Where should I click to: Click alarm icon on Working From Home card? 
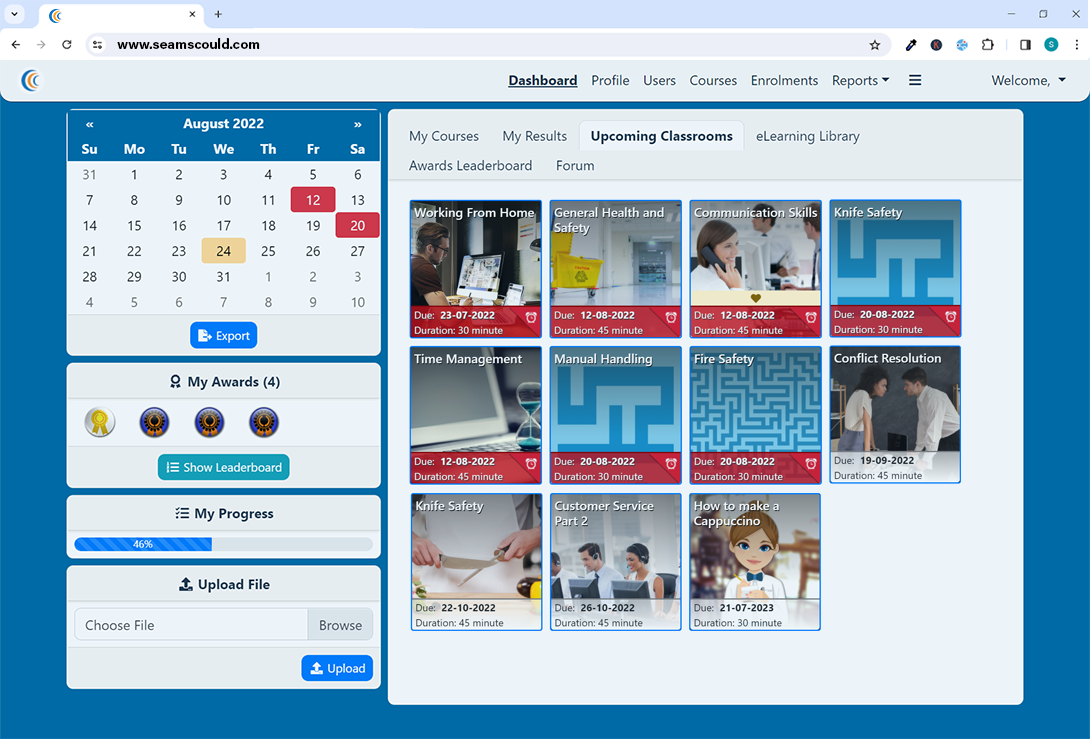[531, 318]
